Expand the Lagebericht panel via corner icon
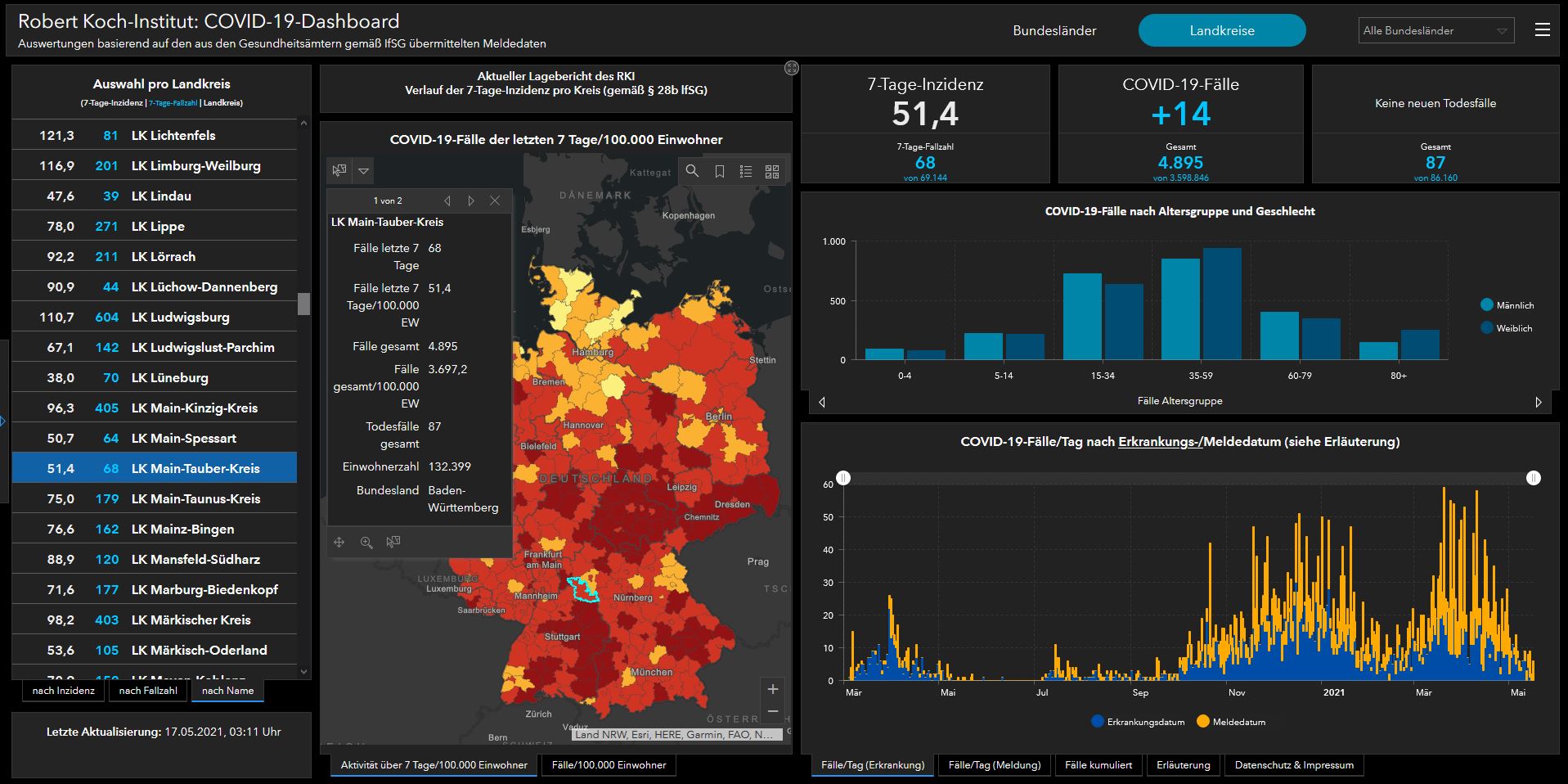Image resolution: width=1568 pixels, height=784 pixels. 791,68
